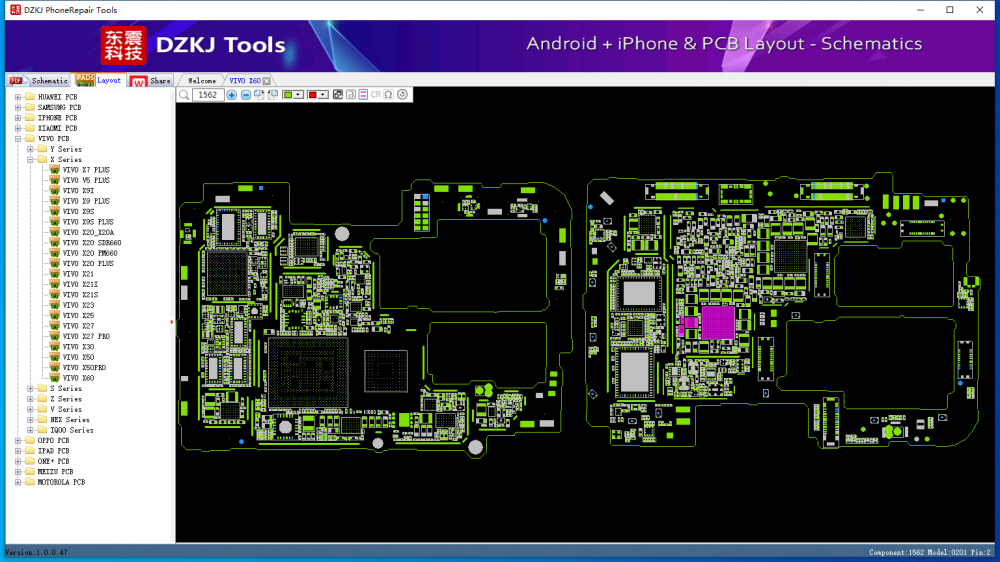Click the Omega symbol toolbar icon
The height and width of the screenshot is (562, 1000).
point(388,95)
